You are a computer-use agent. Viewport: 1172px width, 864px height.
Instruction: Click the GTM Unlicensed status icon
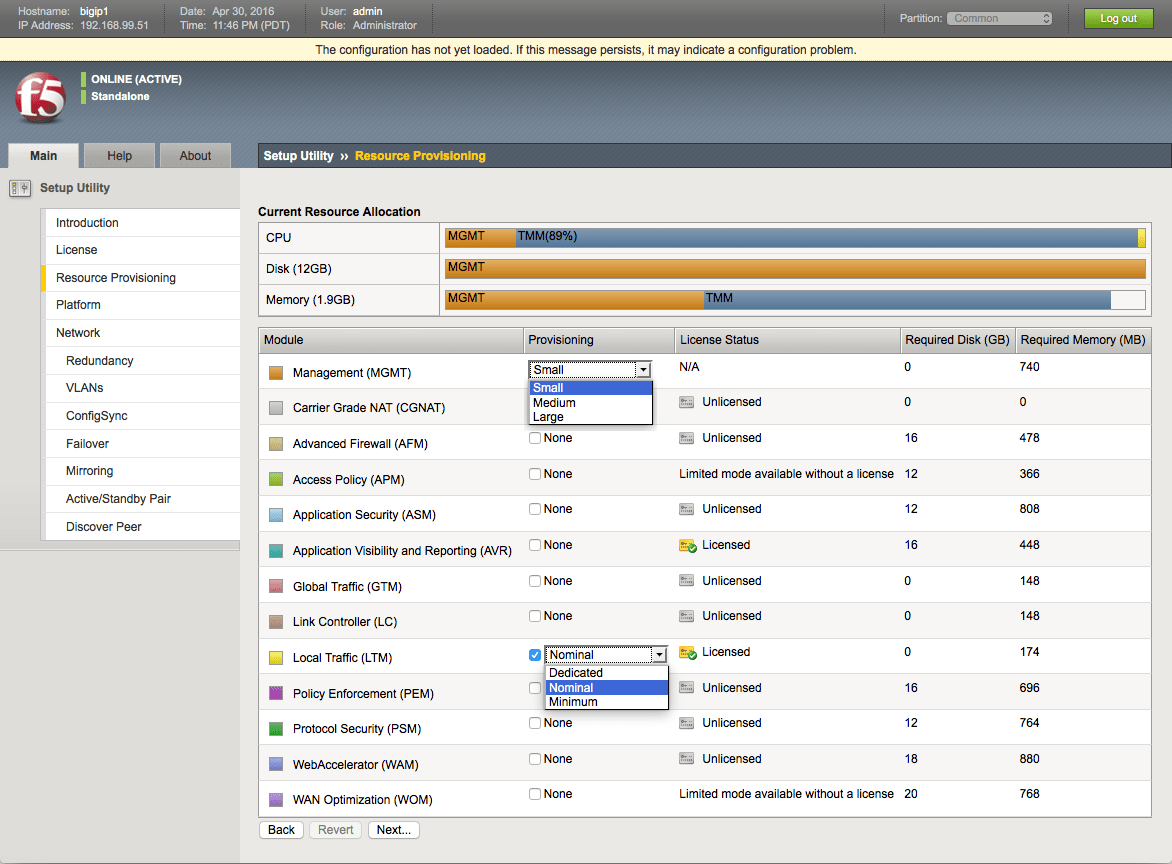pyautogui.click(x=686, y=581)
